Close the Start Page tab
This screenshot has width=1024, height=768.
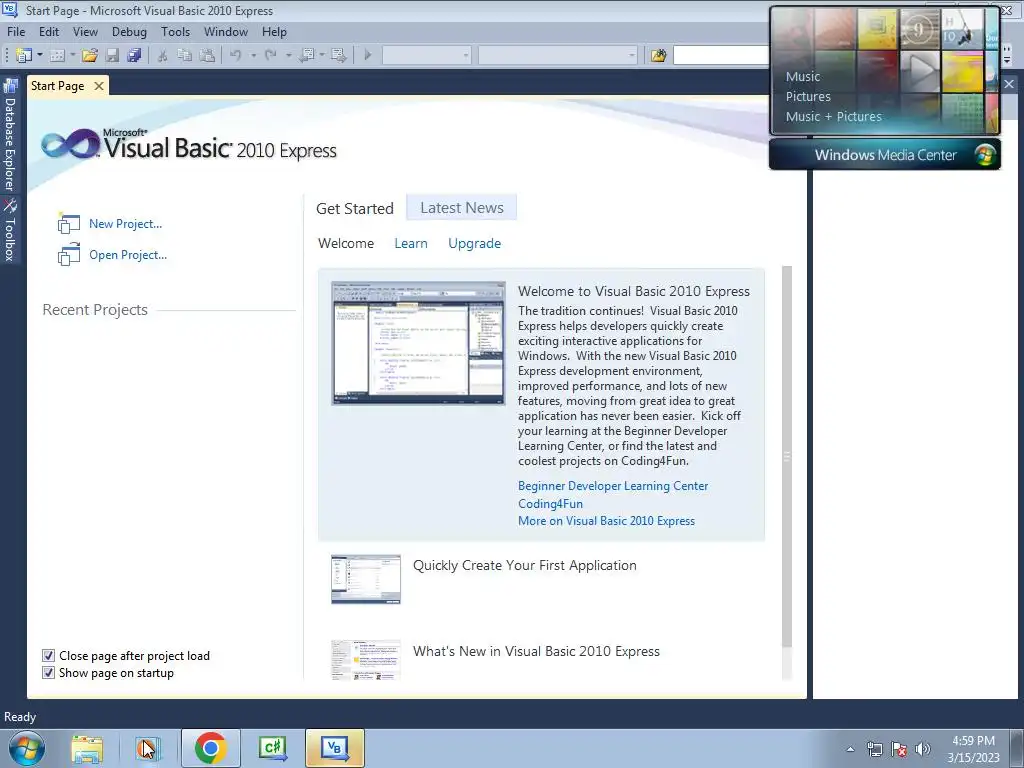pyautogui.click(x=99, y=86)
